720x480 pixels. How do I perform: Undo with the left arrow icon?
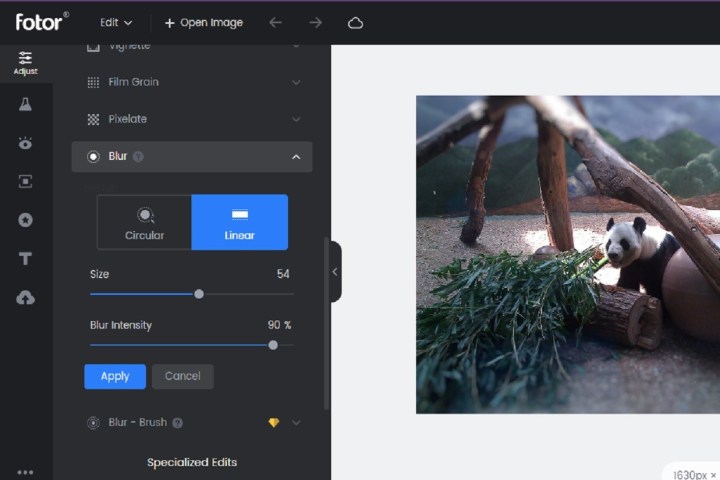[276, 23]
